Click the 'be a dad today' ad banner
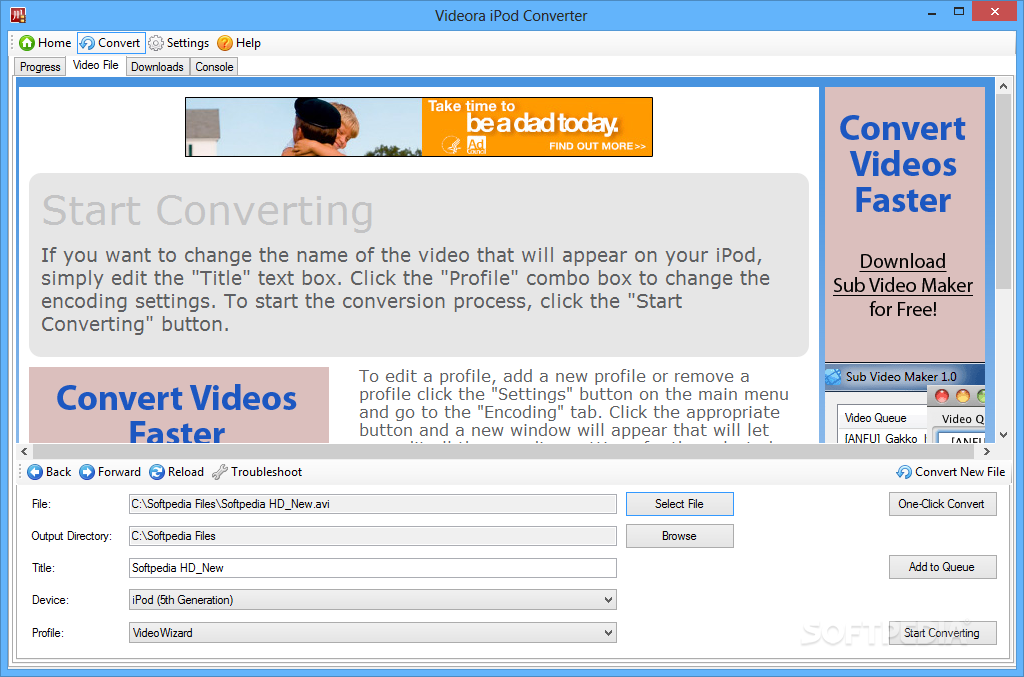 tap(419, 127)
